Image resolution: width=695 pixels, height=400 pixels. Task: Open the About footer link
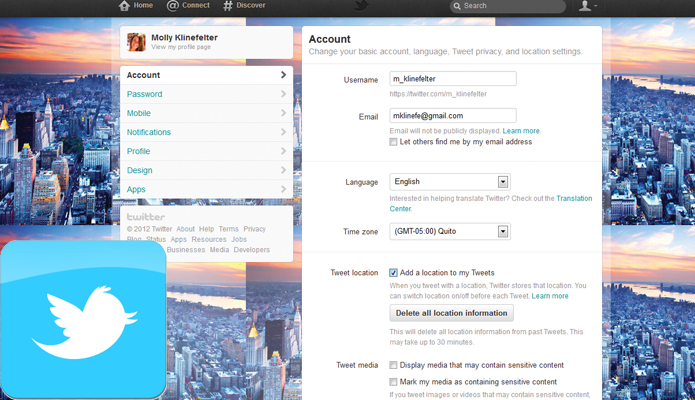coord(185,229)
